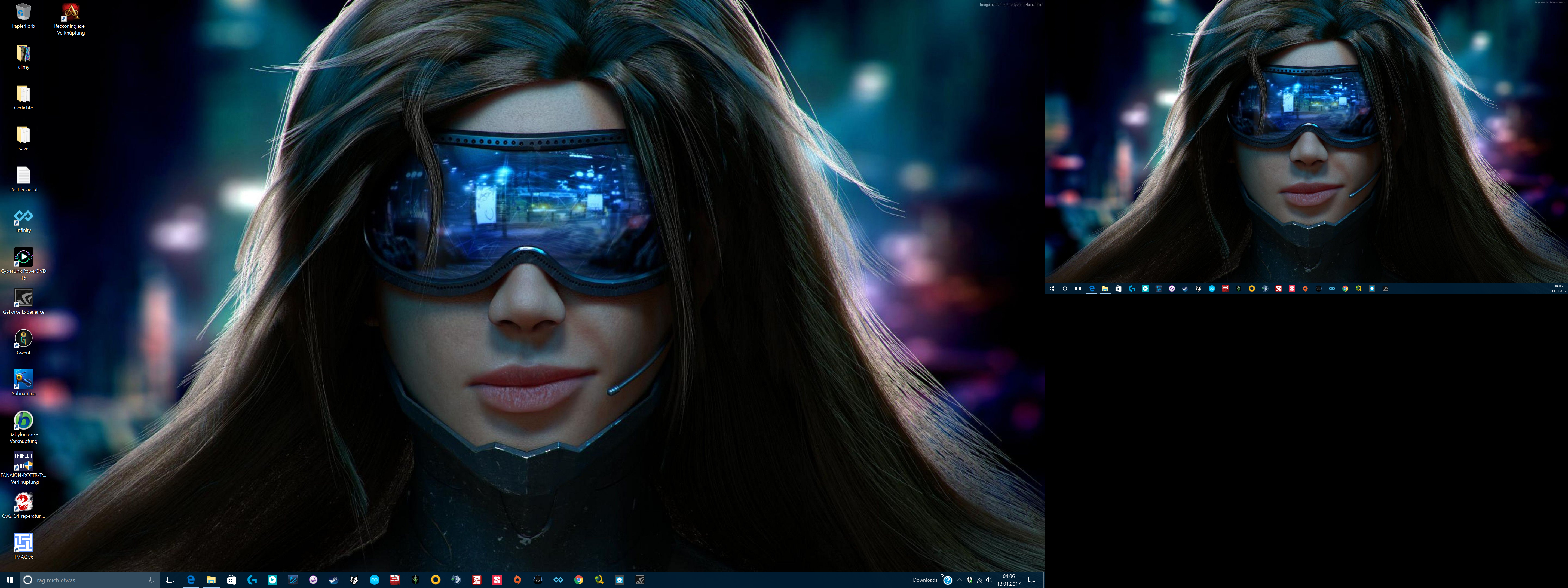
Task: Launch Origin from main taskbar
Action: (517, 580)
